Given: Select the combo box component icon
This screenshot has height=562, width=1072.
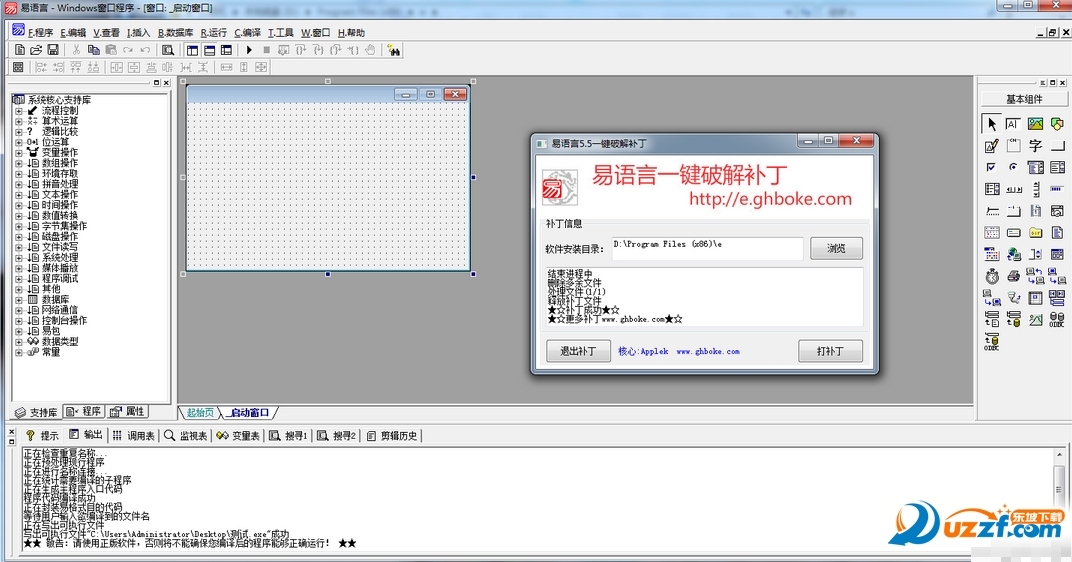Looking at the screenshot, I should 1035,167.
